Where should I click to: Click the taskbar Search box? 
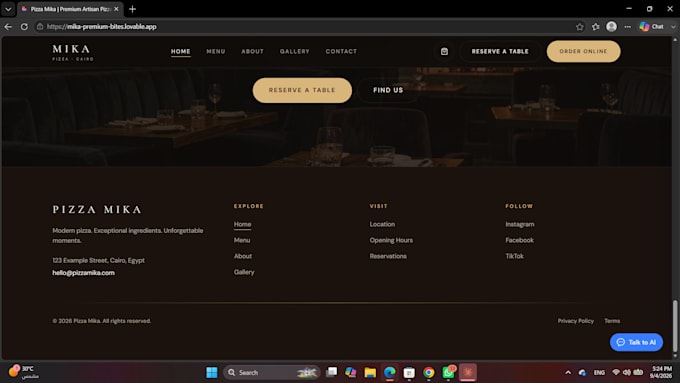coord(271,372)
